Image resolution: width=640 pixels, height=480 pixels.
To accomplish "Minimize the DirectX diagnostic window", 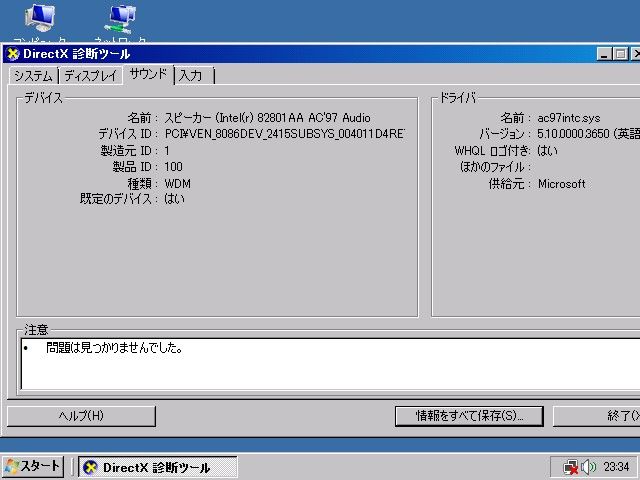I will (607, 54).
